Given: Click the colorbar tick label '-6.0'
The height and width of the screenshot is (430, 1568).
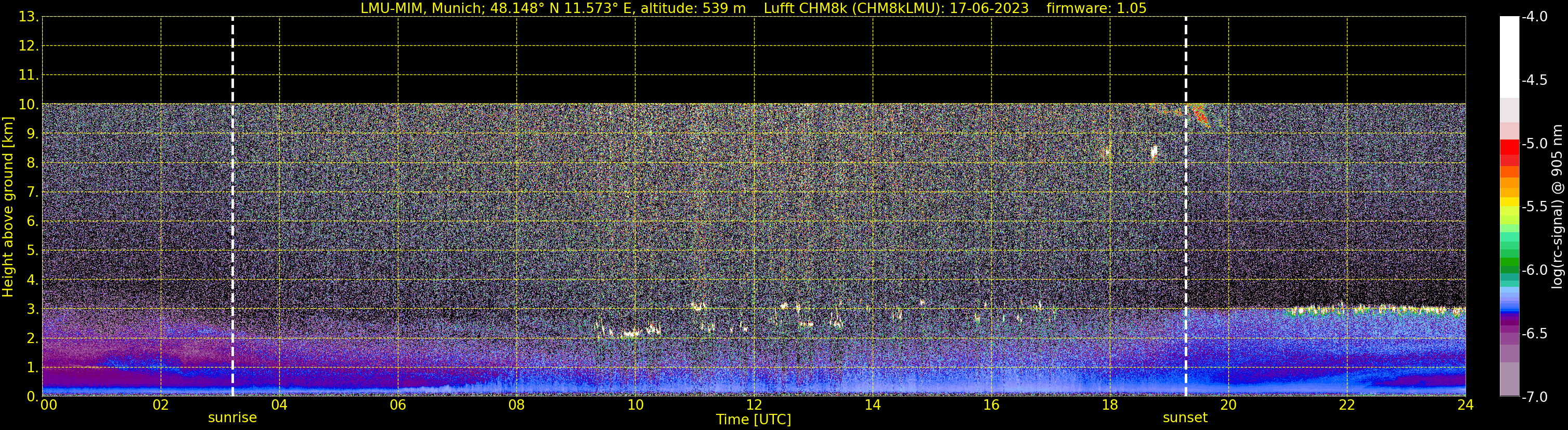Looking at the screenshot, I should (1534, 270).
